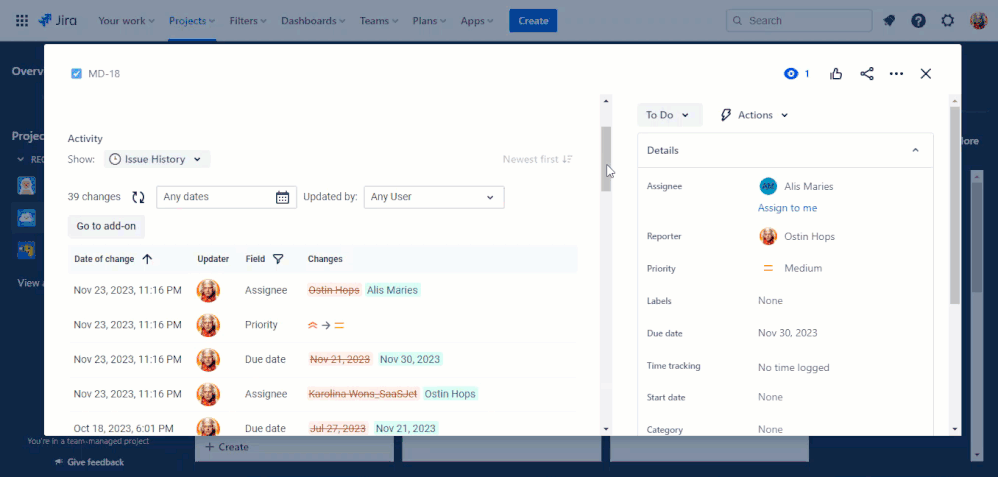Collapse the Details panel chevron
The width and height of the screenshot is (998, 477).
coord(915,151)
